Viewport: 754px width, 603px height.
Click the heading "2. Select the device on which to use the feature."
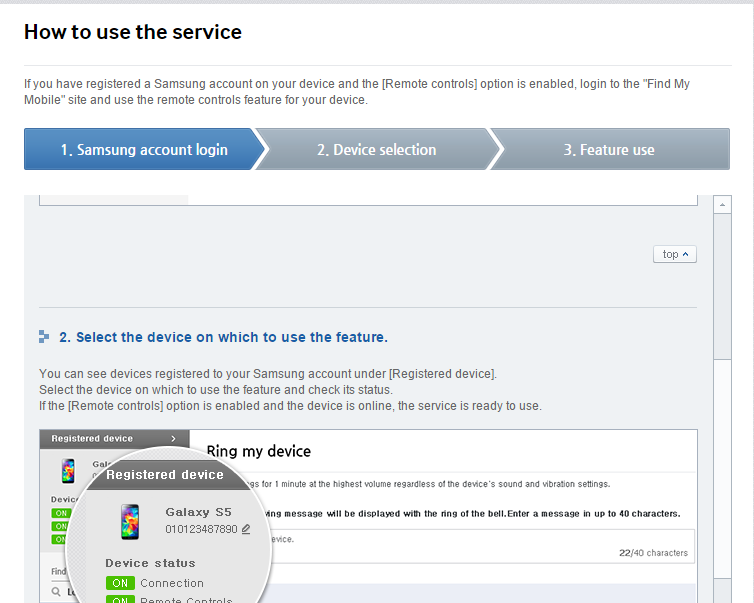click(224, 337)
